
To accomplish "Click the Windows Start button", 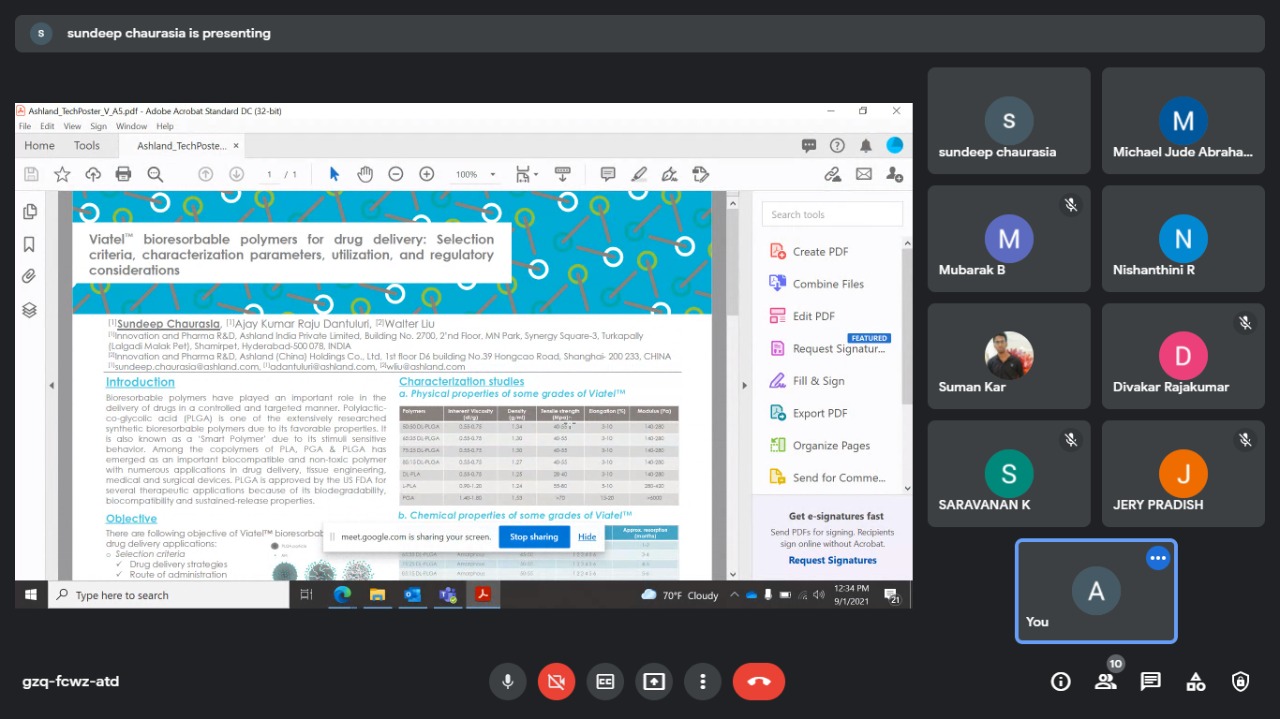I will (31, 595).
